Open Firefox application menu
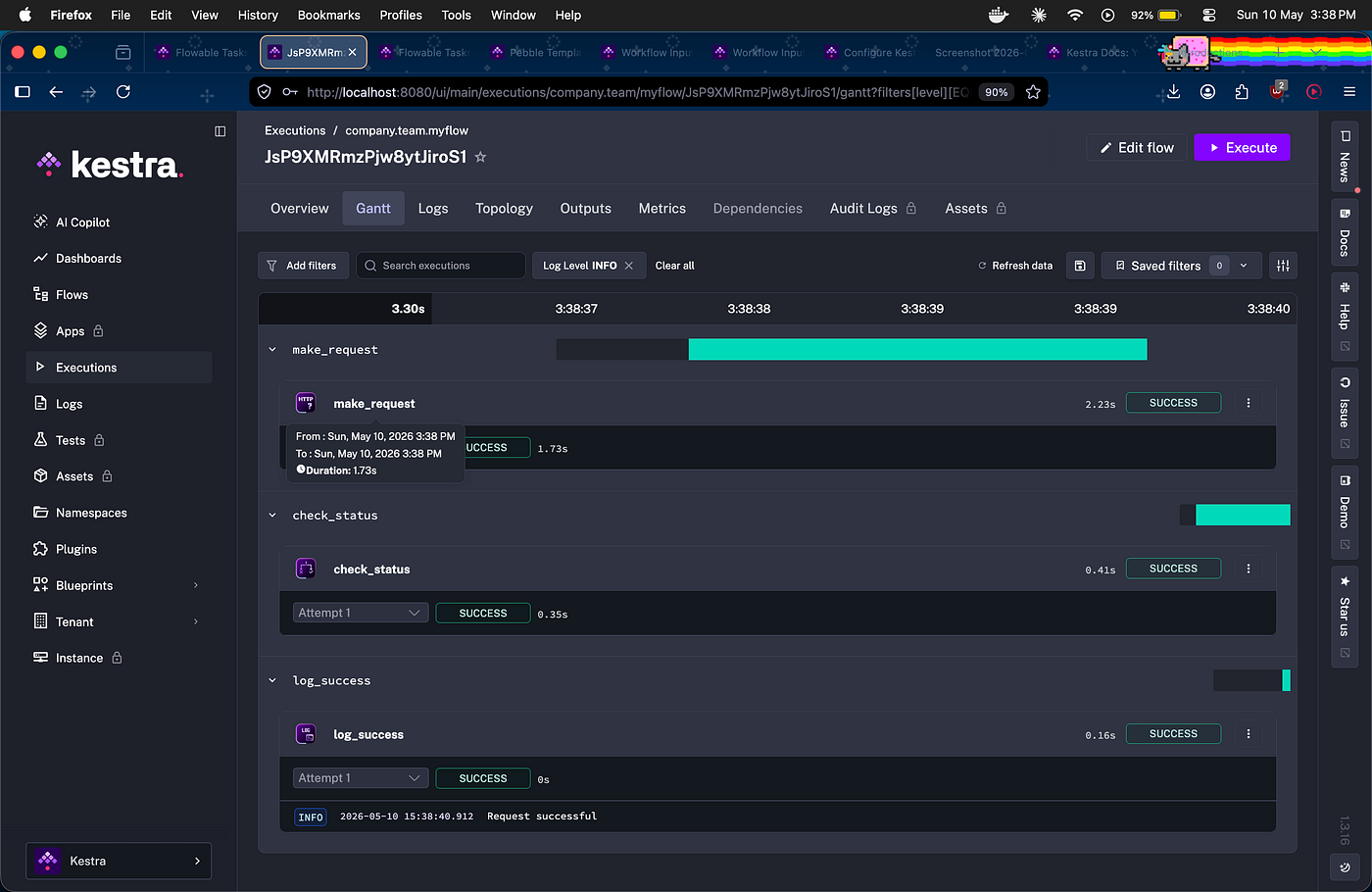The image size is (1372, 892). point(1349,92)
